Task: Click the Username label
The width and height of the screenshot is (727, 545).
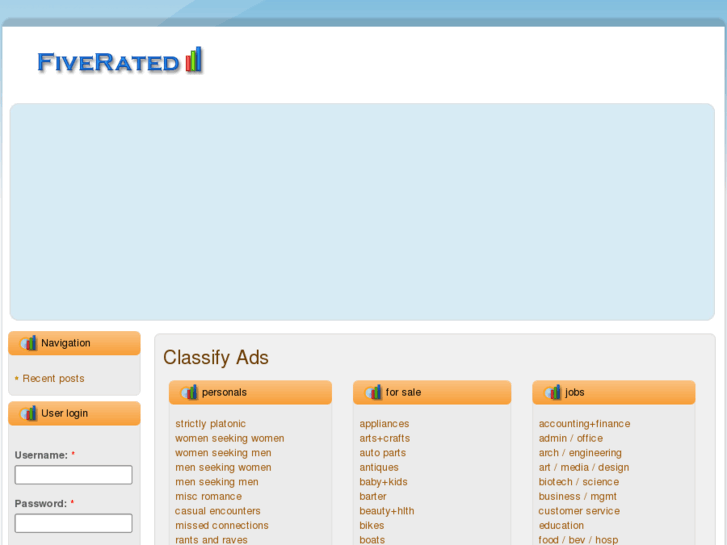Action: tap(41, 455)
